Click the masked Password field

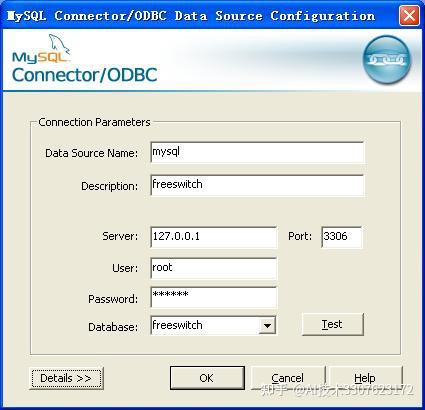213,297
